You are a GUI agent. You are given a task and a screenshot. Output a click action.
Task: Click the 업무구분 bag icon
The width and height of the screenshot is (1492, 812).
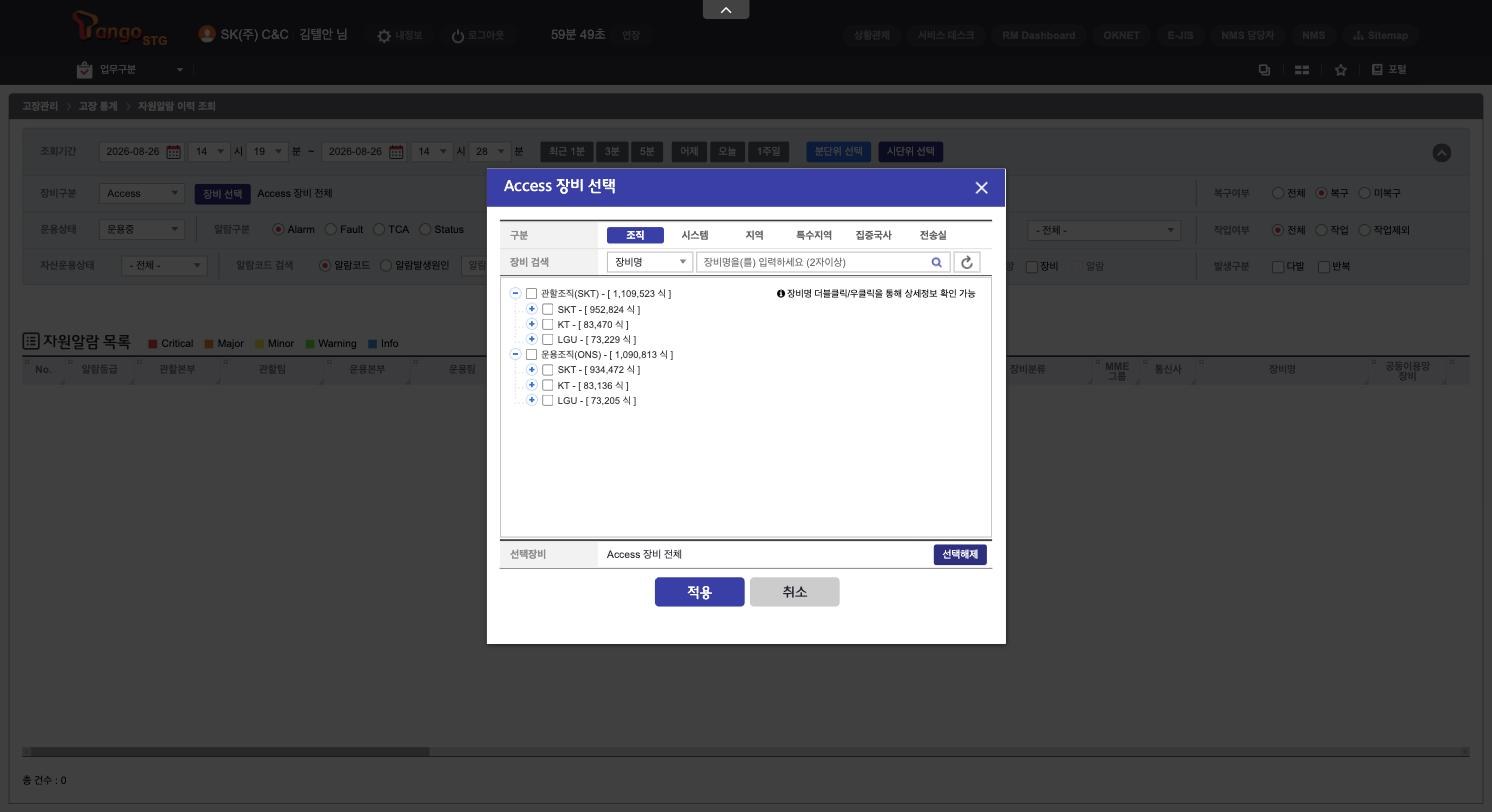coord(85,70)
